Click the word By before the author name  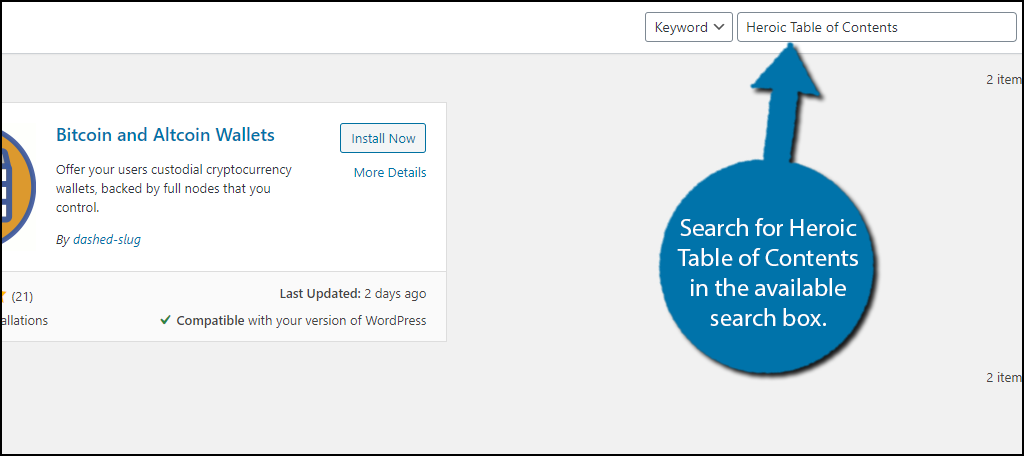[x=63, y=240]
